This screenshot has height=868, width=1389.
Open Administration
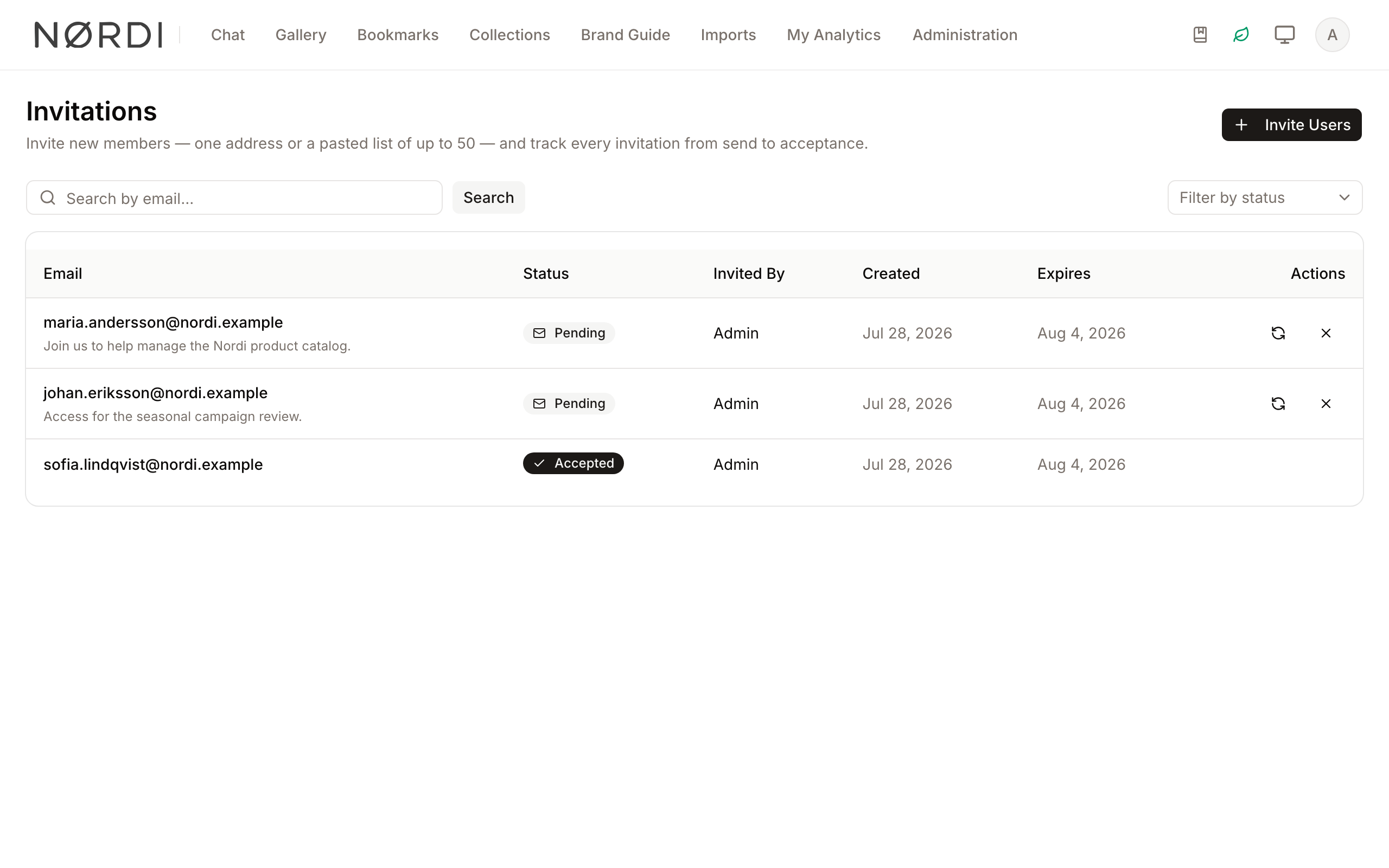[x=964, y=35]
